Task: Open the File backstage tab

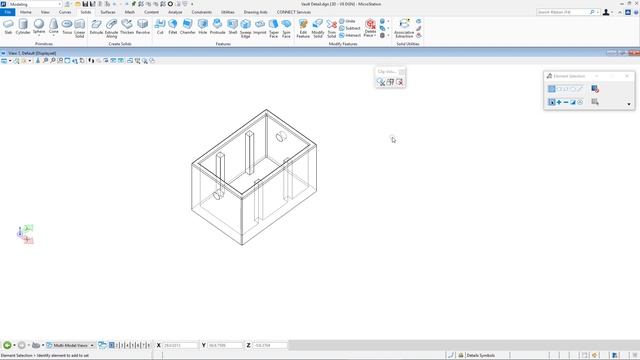Action: click(x=8, y=12)
